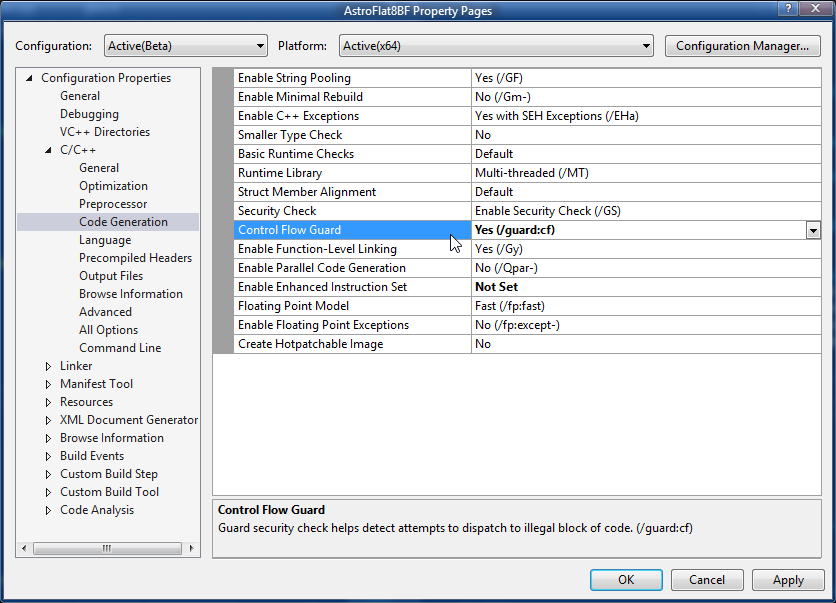Collapse the C/C++ tree node
The width and height of the screenshot is (836, 603).
(x=49, y=150)
